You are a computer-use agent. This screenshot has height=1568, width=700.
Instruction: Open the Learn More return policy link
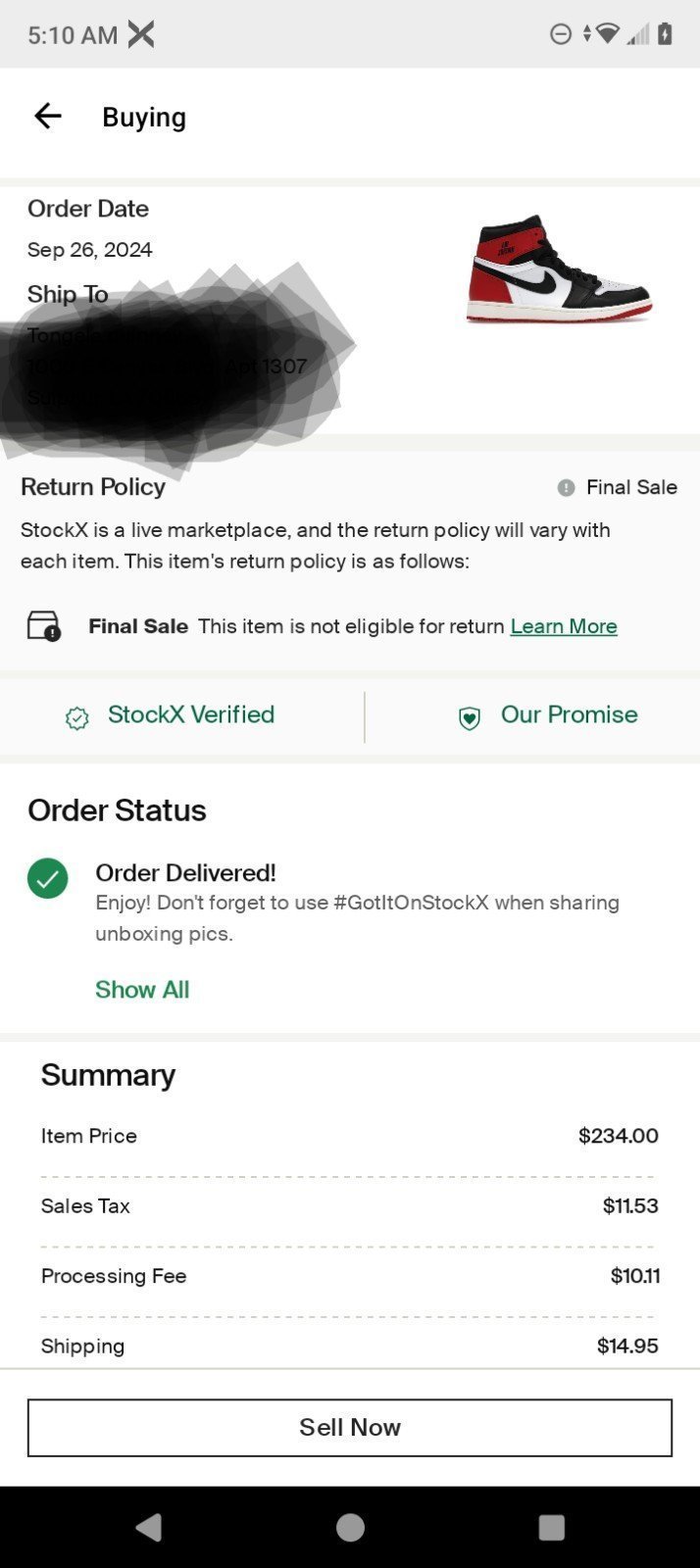(x=564, y=626)
